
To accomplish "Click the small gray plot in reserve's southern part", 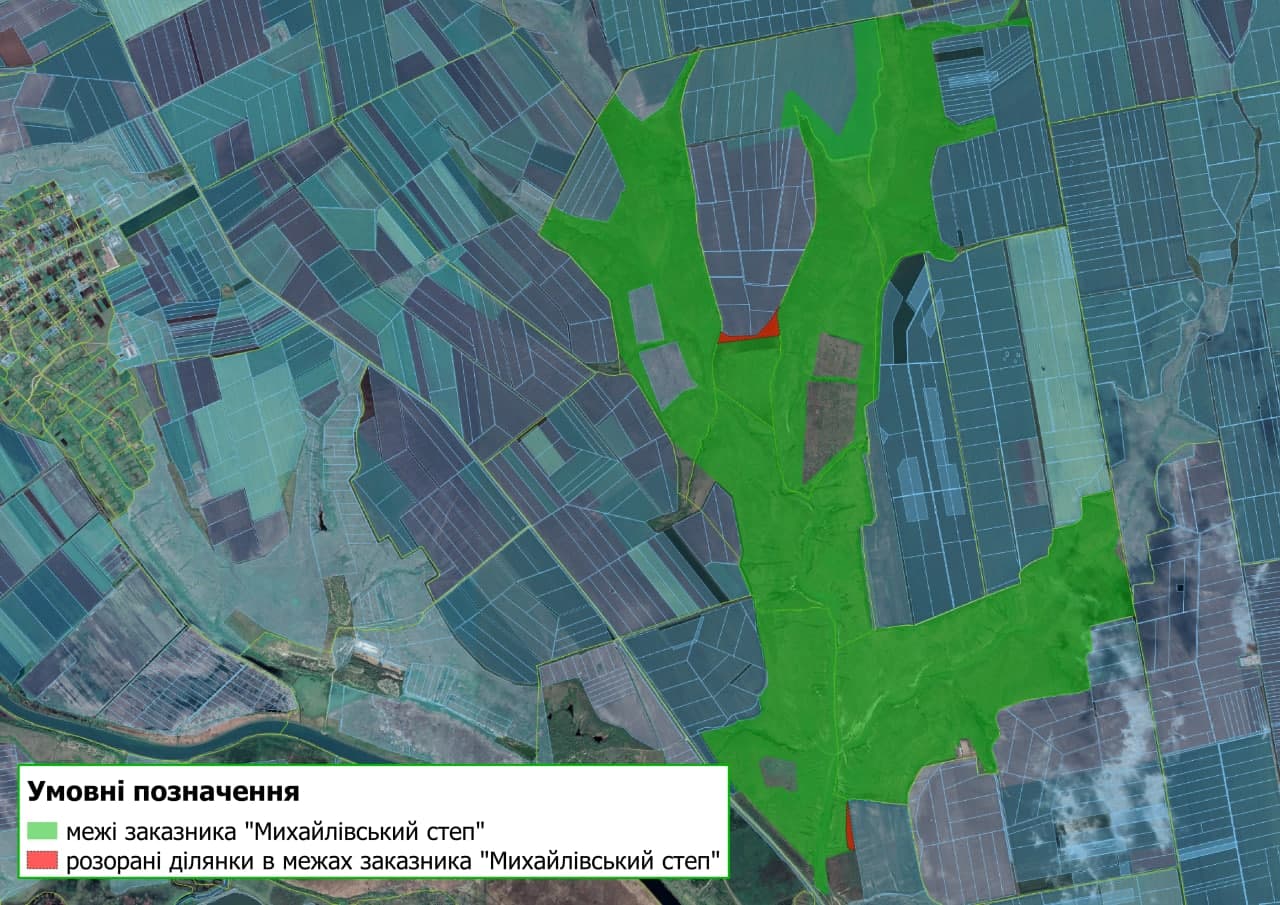I will pyautogui.click(x=779, y=773).
